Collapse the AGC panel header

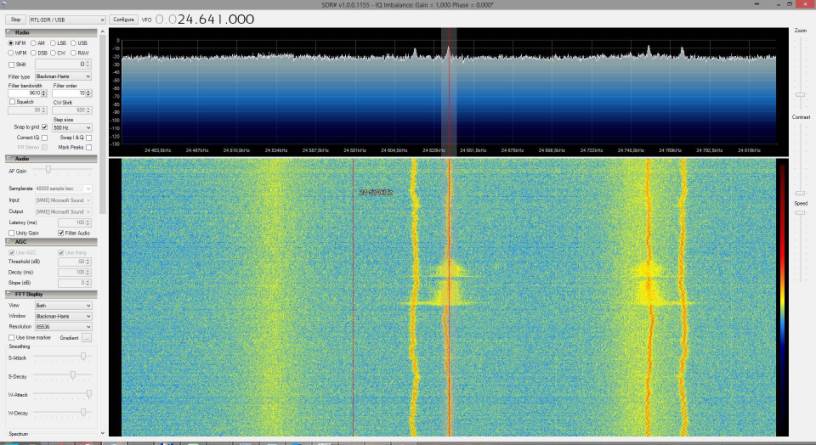51,242
